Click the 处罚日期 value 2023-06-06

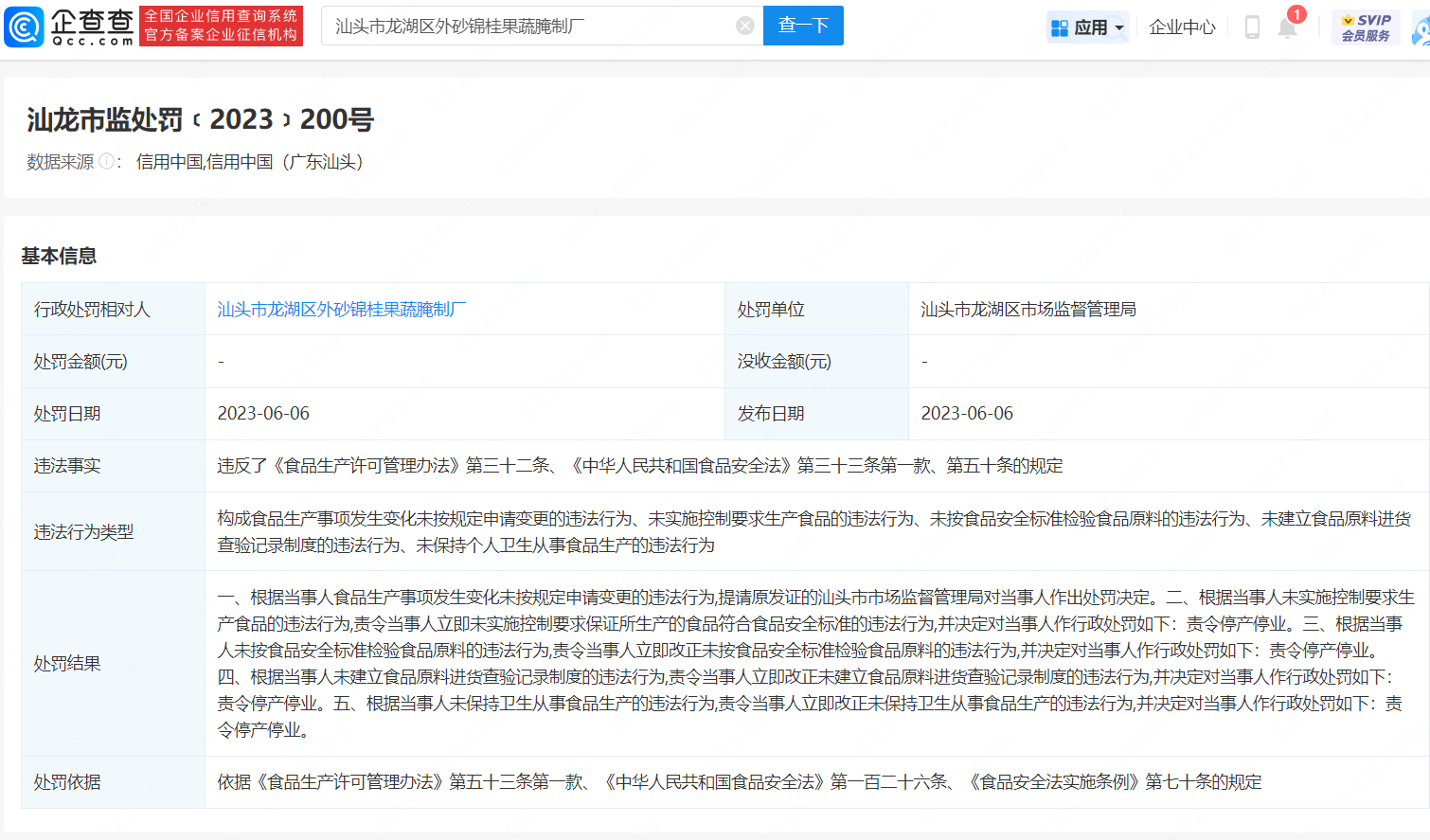click(x=263, y=414)
